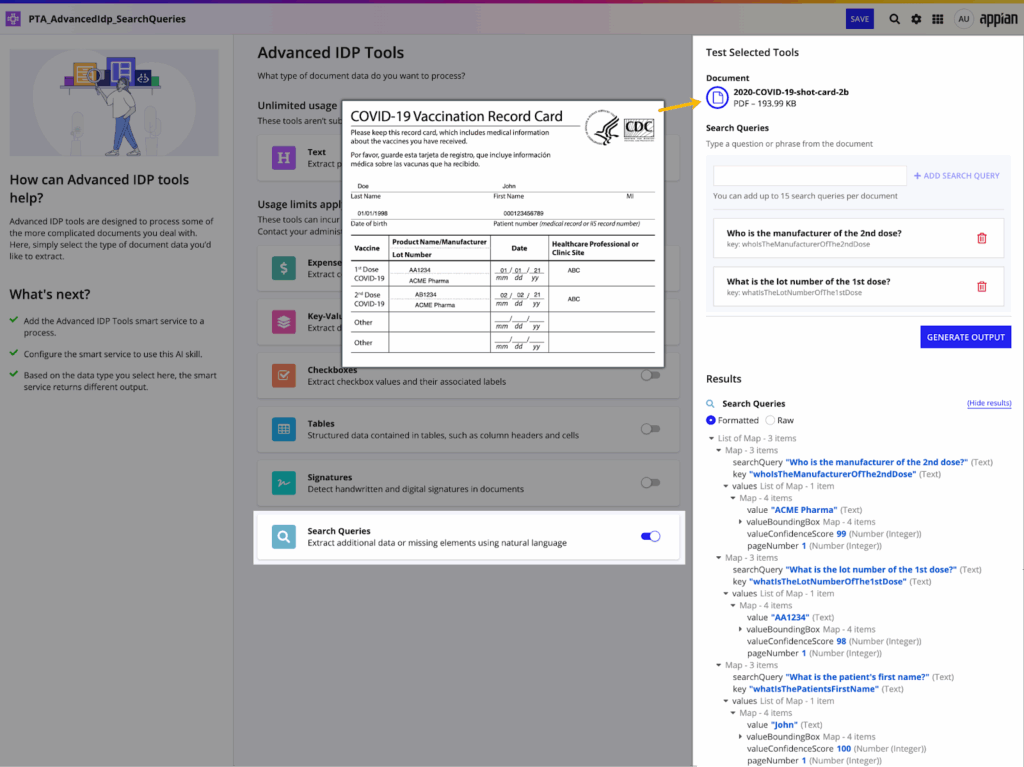The image size is (1024, 767).
Task: Expand valueBoundingBox under ACME Pharma value
Action: 740,522
